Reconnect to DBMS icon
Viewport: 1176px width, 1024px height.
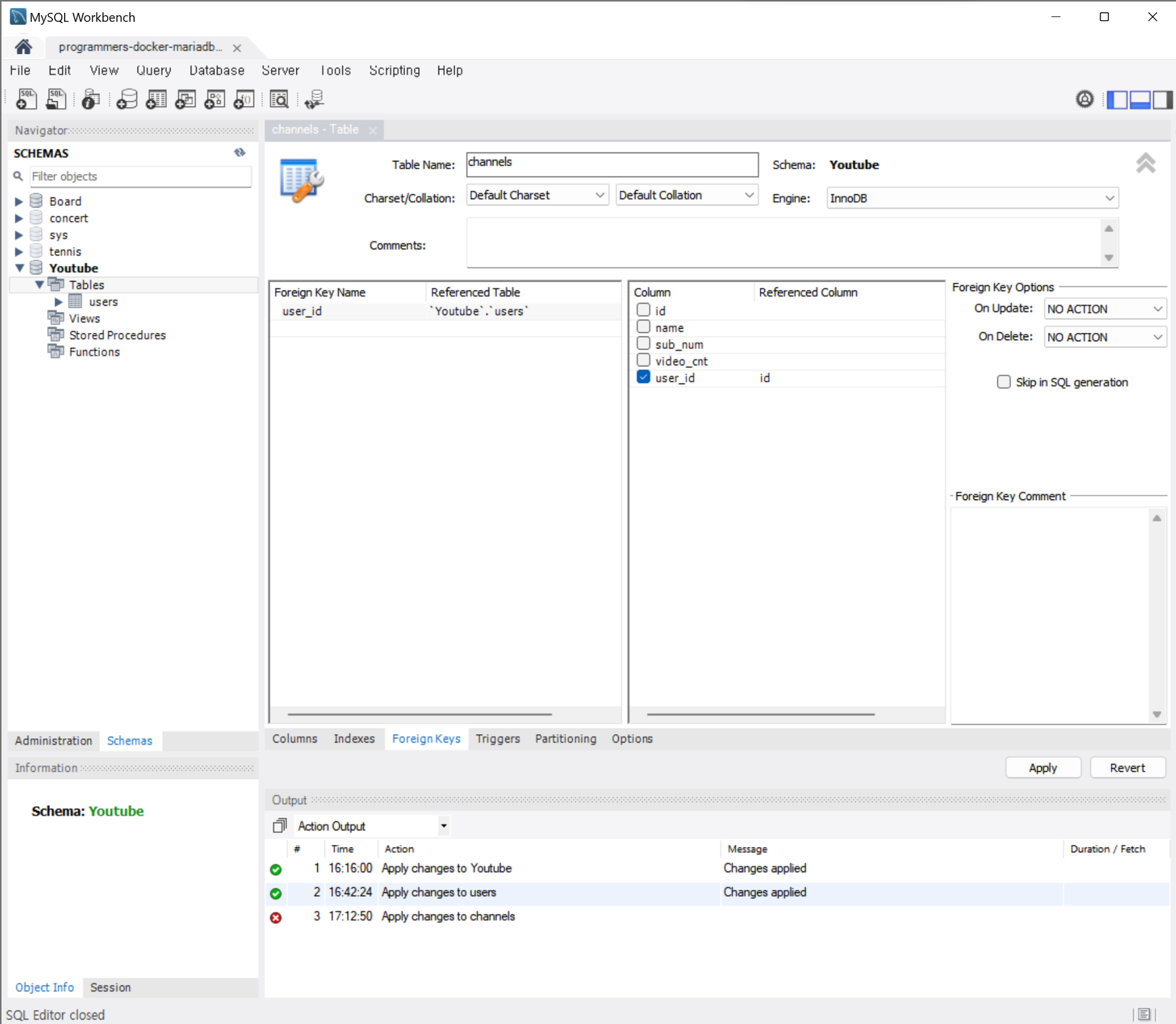[x=315, y=99]
